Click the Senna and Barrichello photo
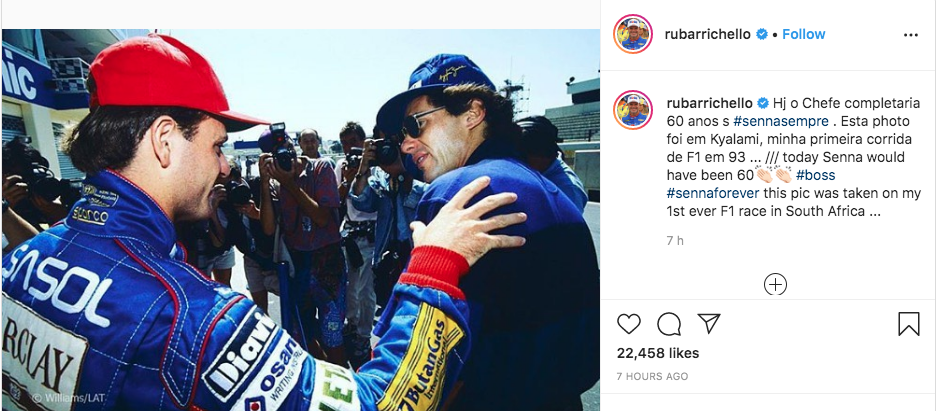 tap(300, 220)
